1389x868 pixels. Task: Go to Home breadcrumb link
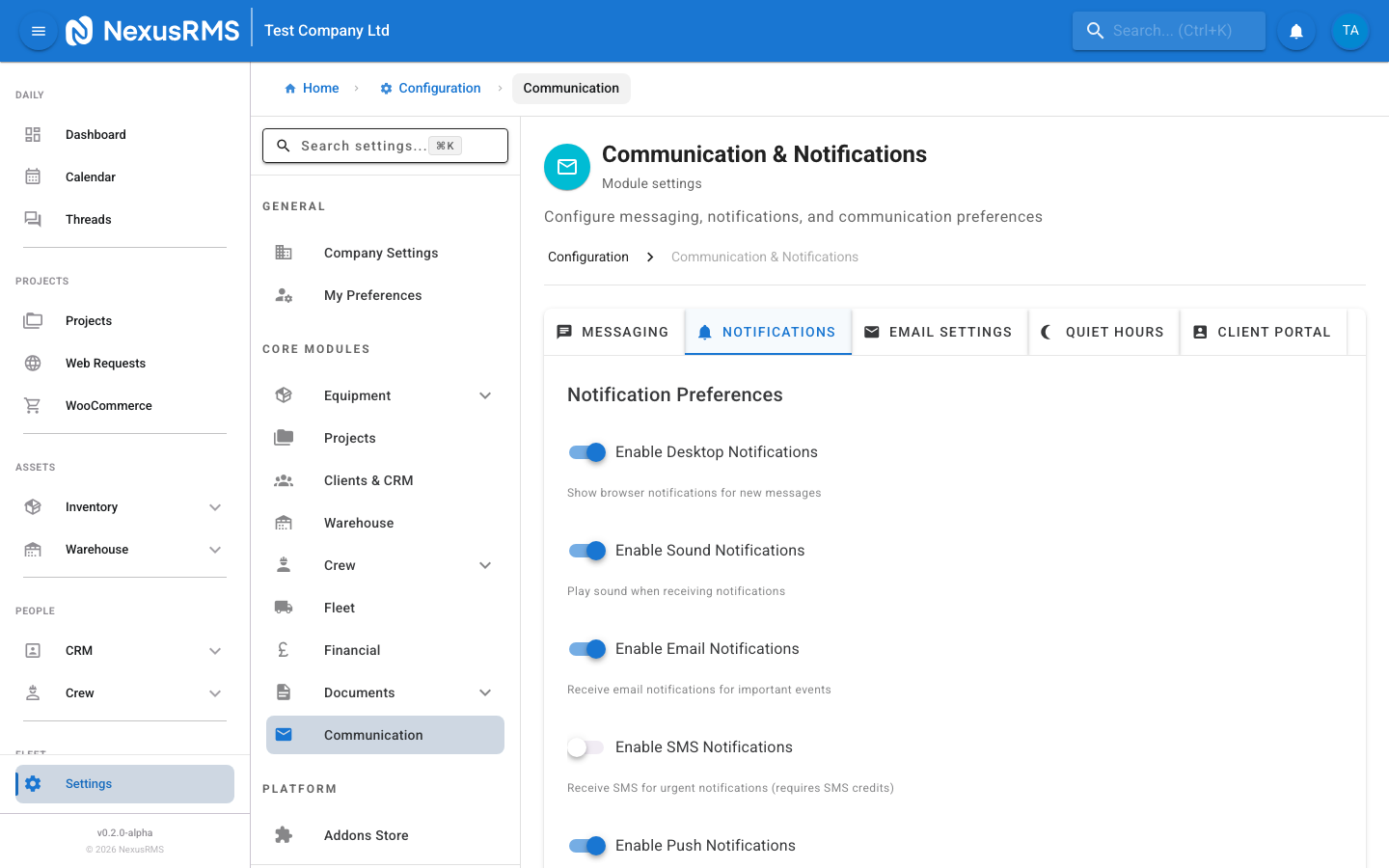(312, 88)
